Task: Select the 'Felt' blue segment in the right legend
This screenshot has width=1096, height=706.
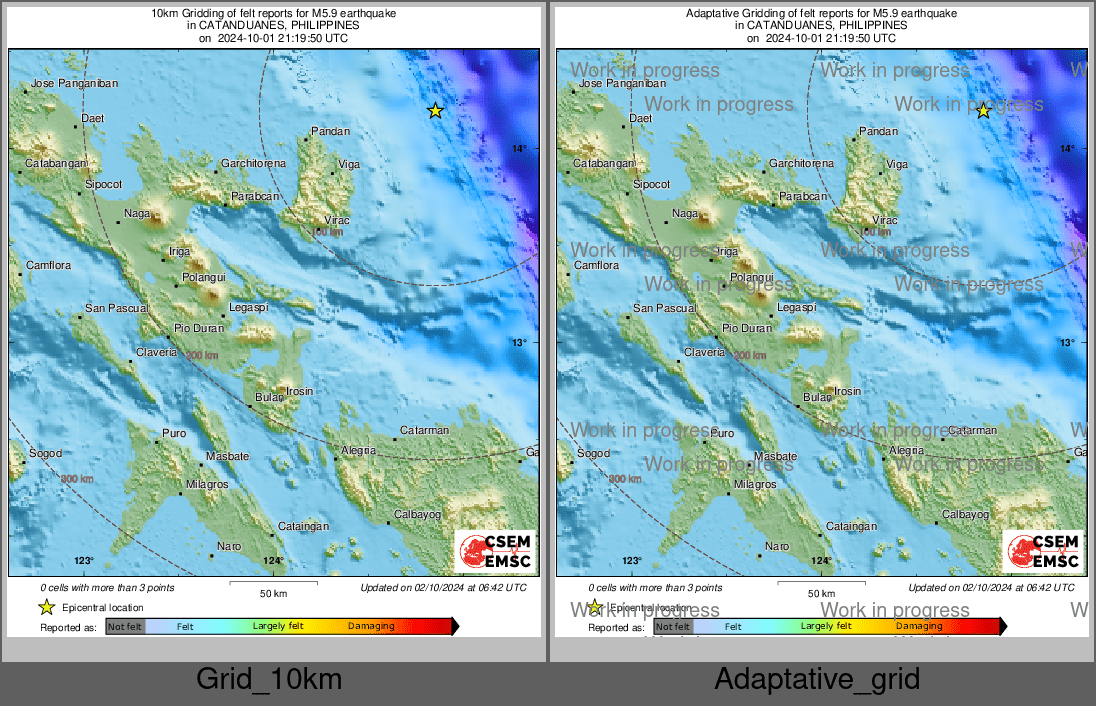Action: 733,627
